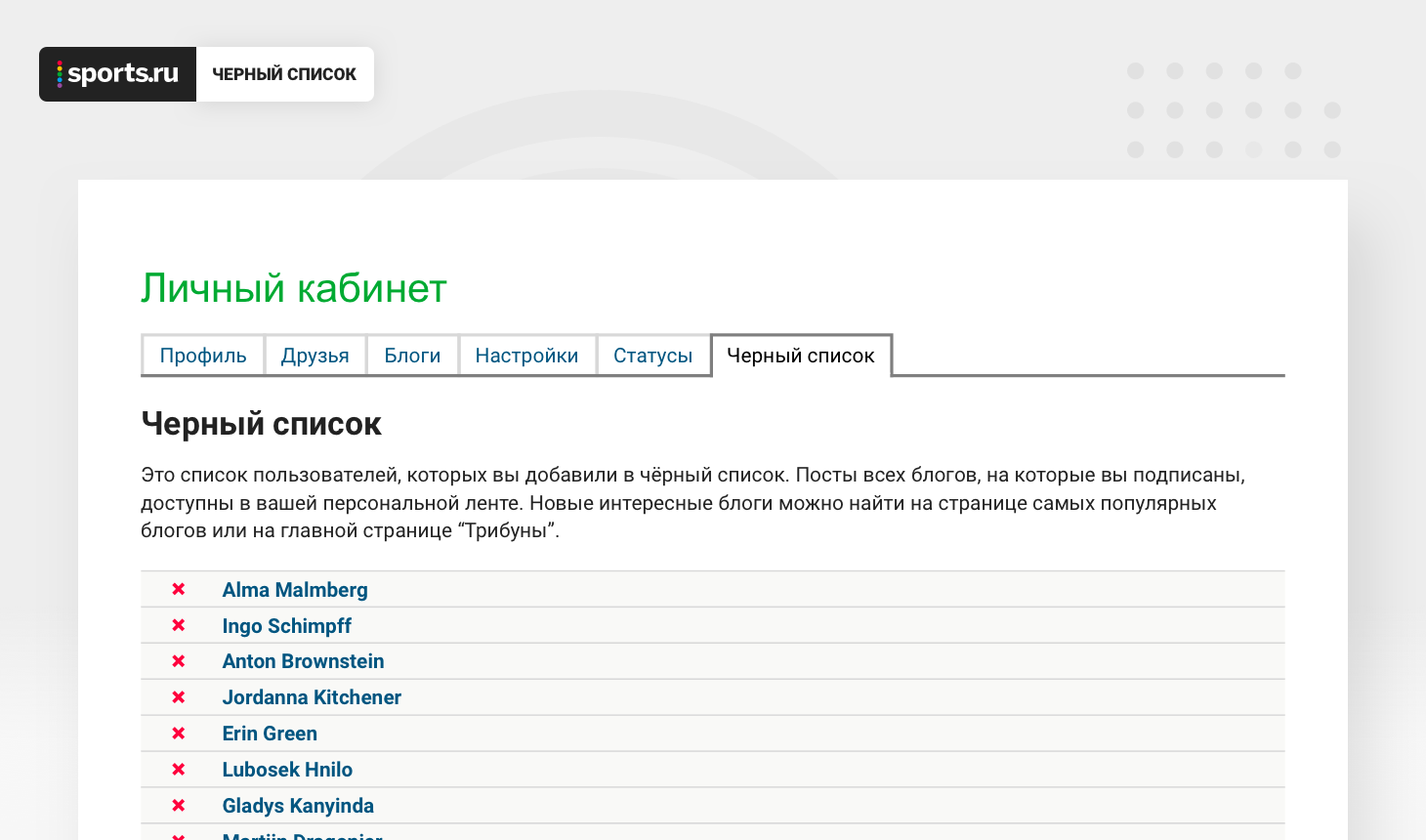Viewport: 1426px width, 840px height.
Task: Click the sports.ru logo
Action: pos(118,74)
